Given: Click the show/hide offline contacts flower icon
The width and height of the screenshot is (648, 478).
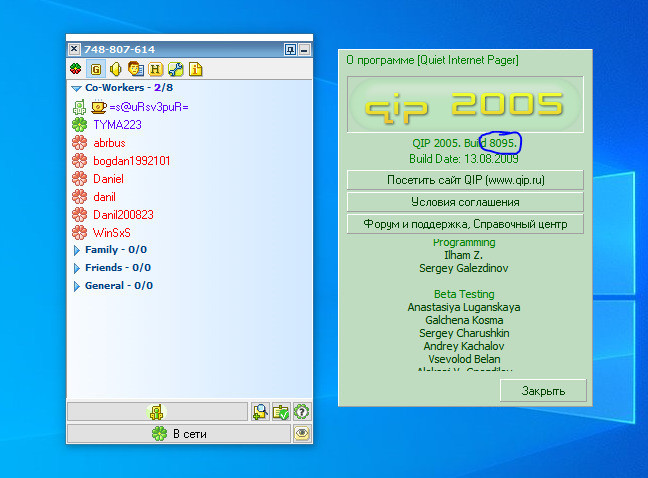Looking at the screenshot, I should pyautogui.click(x=75, y=69).
